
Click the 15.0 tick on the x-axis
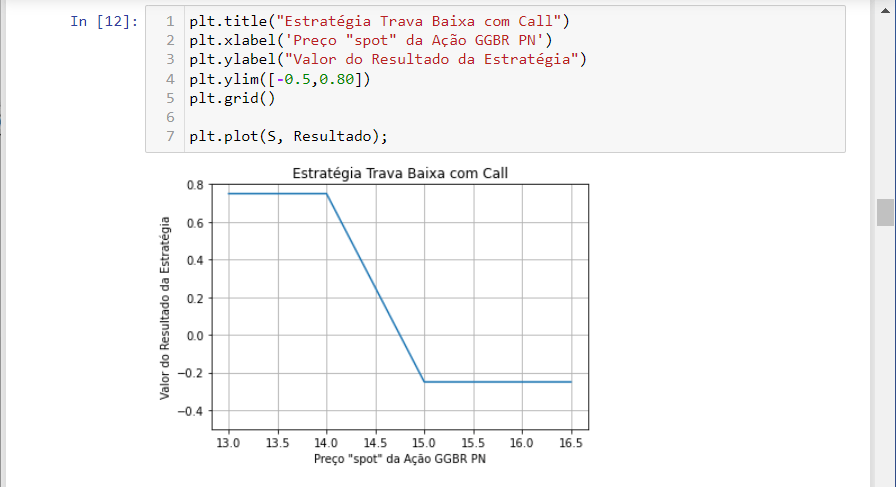tap(424, 440)
